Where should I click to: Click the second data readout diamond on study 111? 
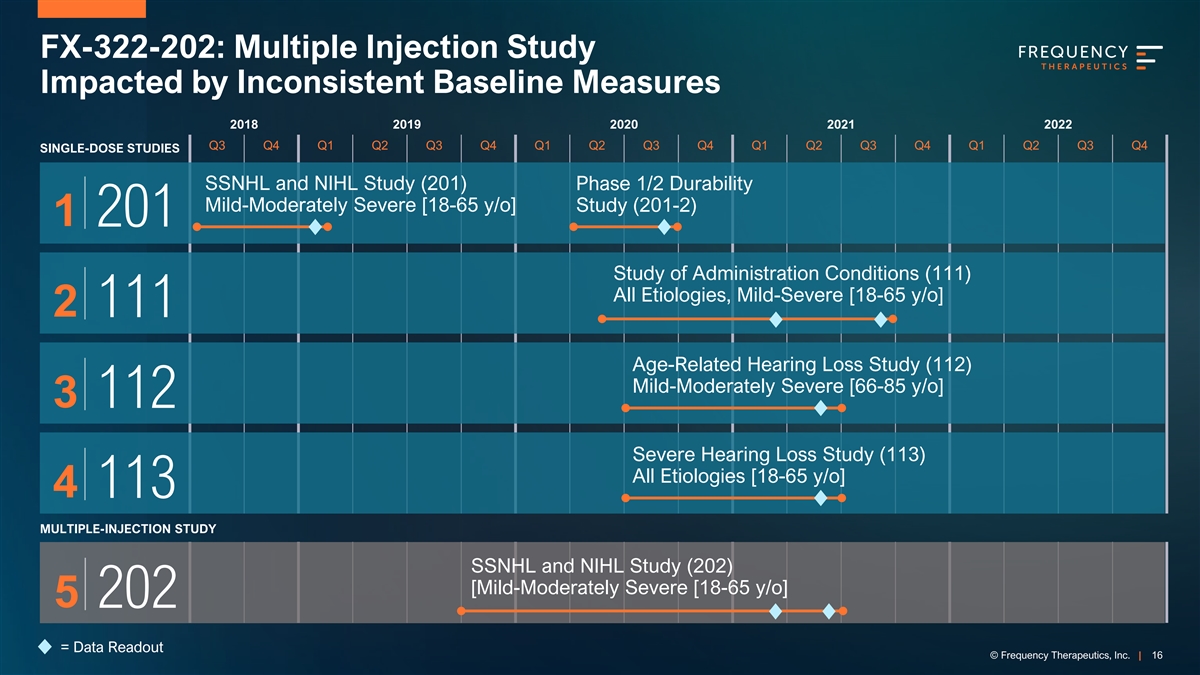click(x=880, y=319)
